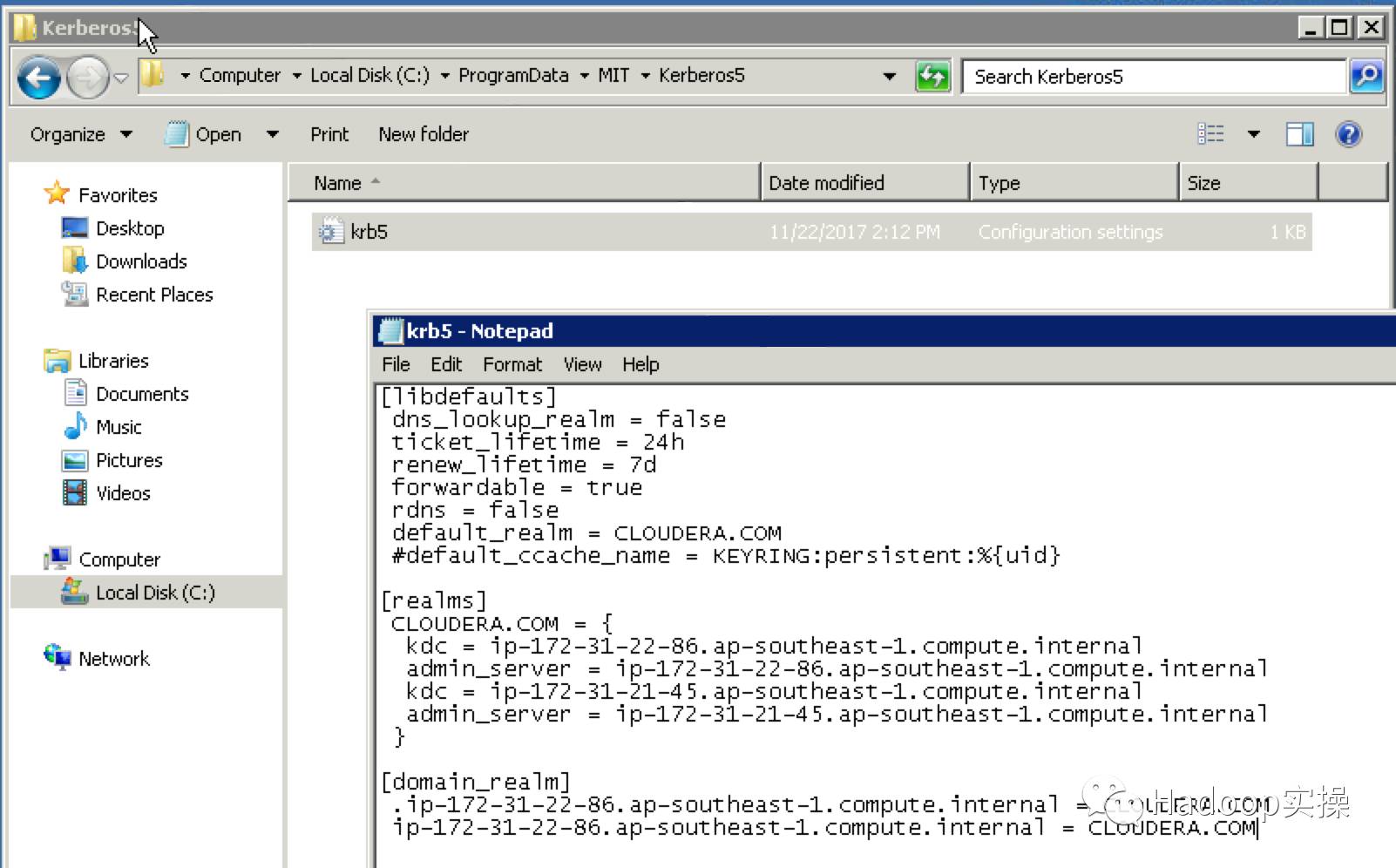1396x868 pixels.
Task: Open Desktop in Favorites
Action: [130, 228]
